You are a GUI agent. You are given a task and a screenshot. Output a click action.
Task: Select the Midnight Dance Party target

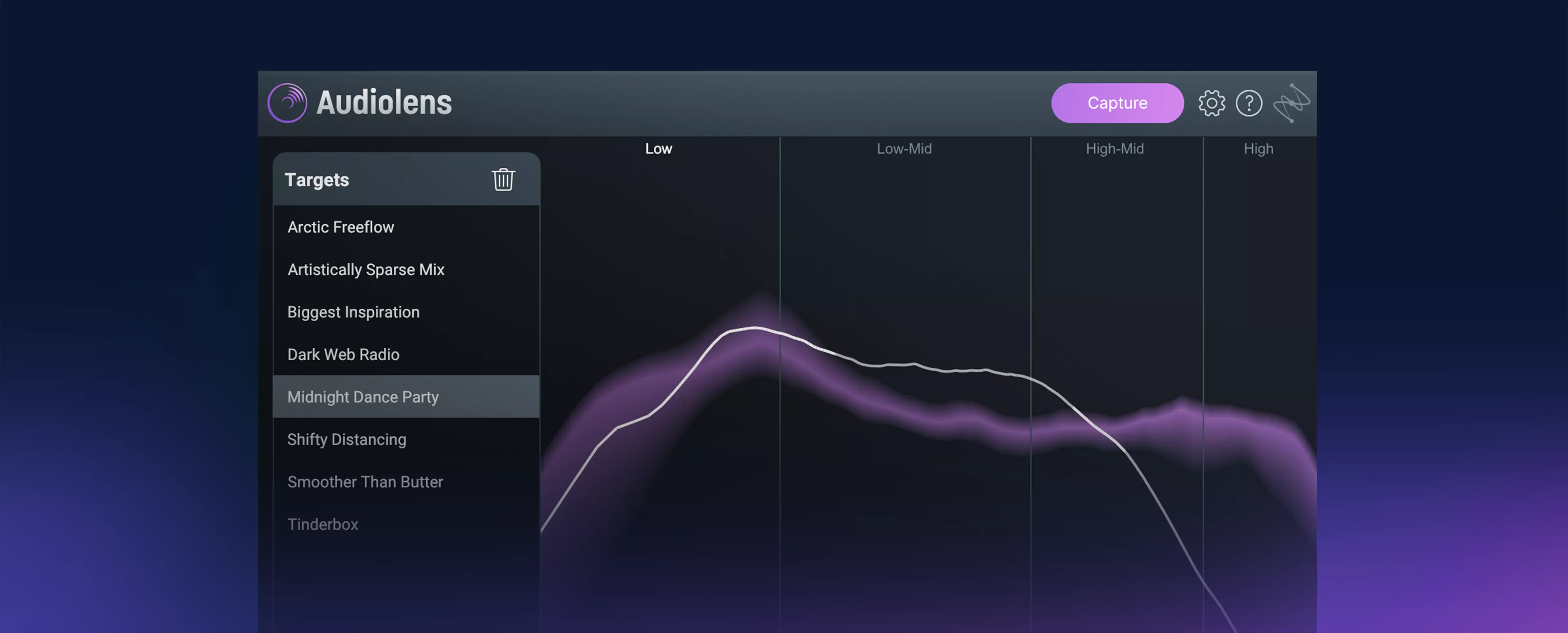click(363, 397)
